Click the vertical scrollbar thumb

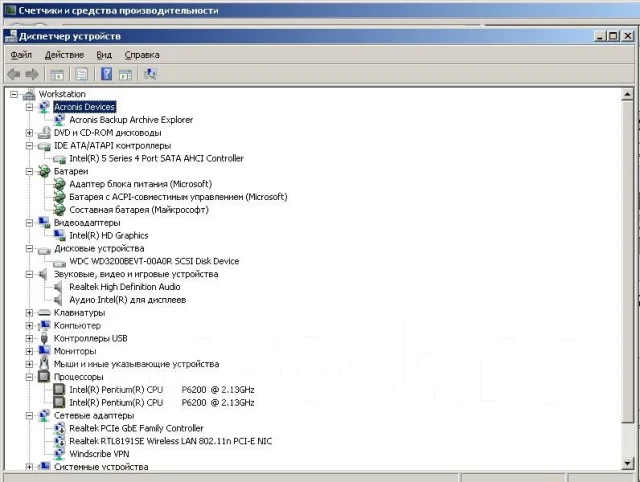(628, 261)
